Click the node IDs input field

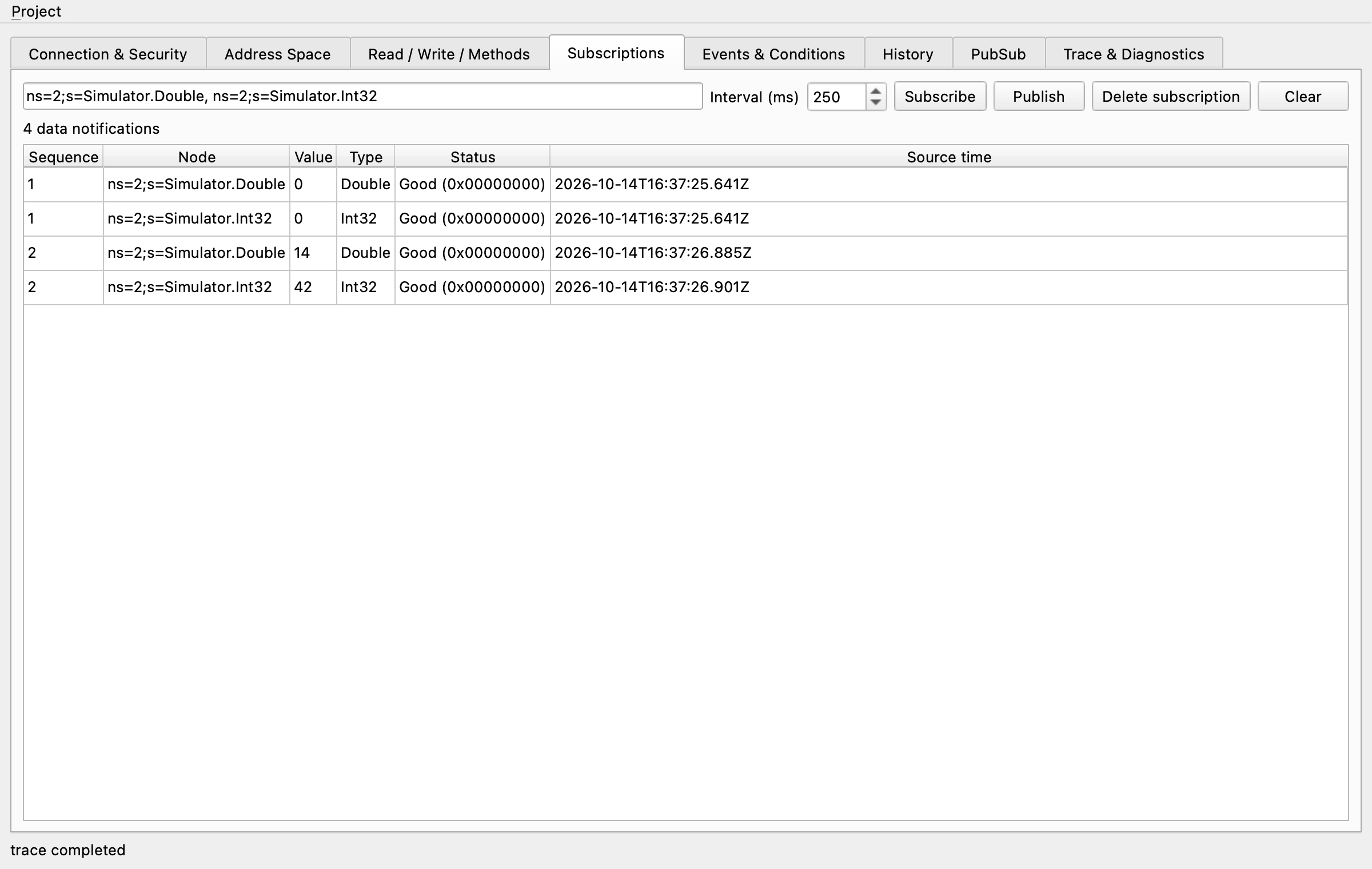click(362, 96)
